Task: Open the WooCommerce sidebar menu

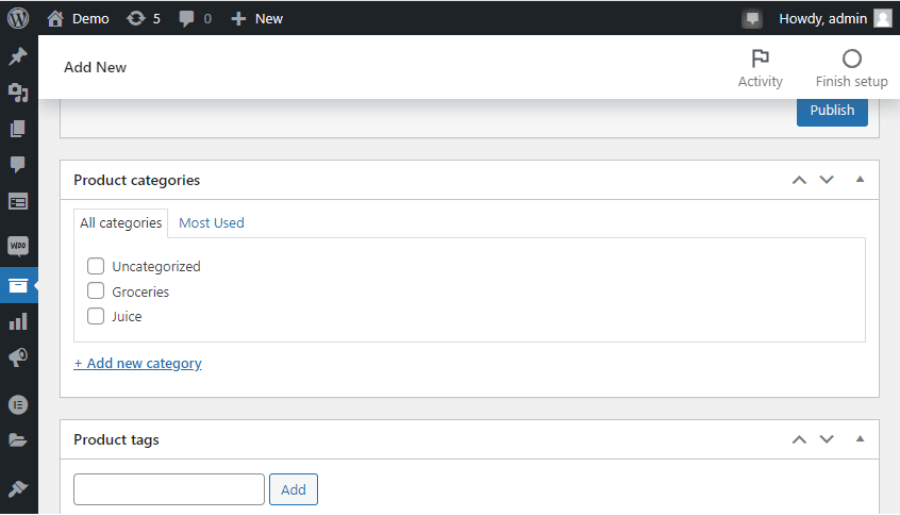Action: tap(18, 246)
